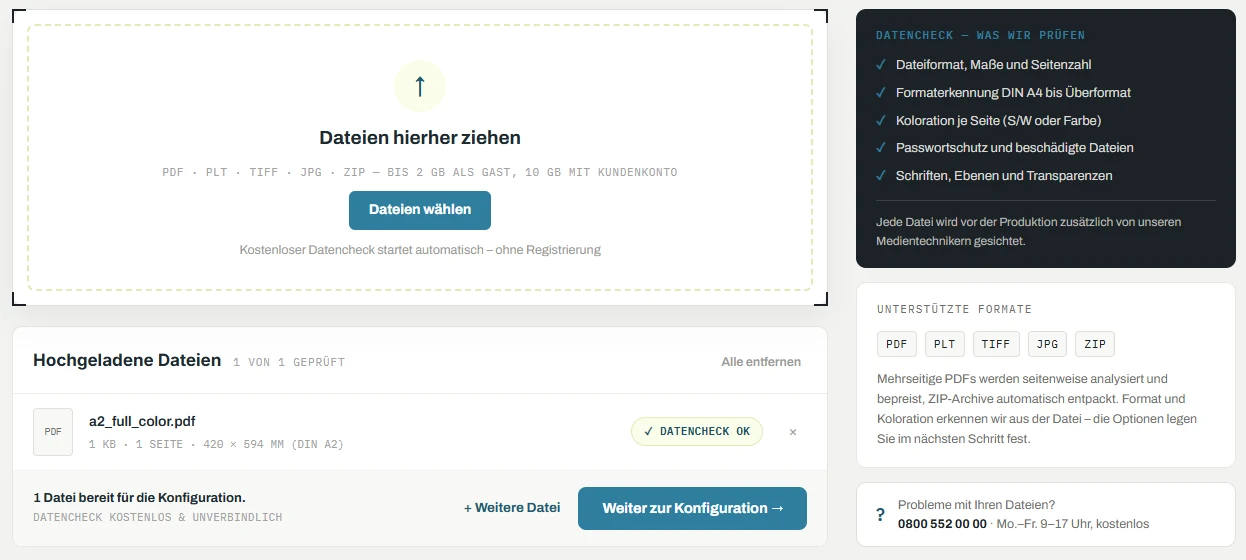Click Alle entfernen to clear uploaded files
Screen dimensions: 1246x560
[761, 362]
